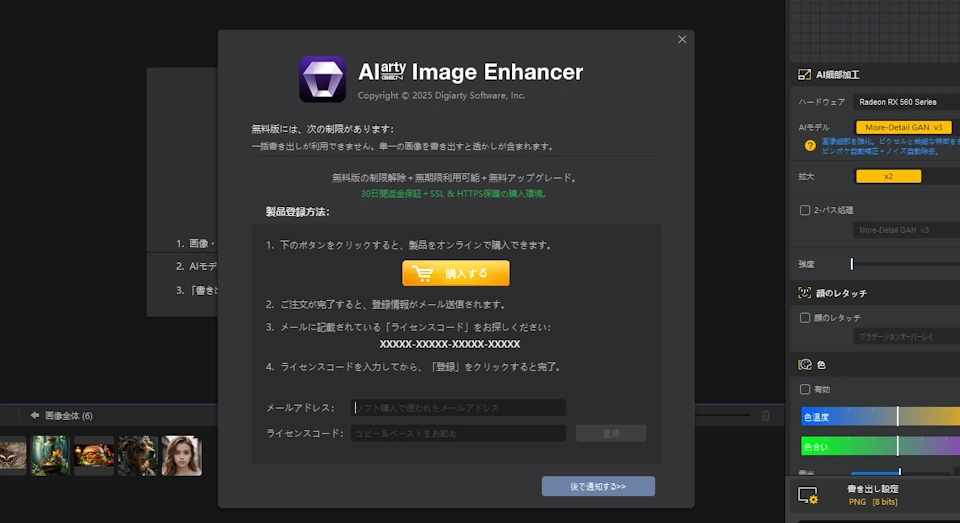Image resolution: width=960 pixels, height=523 pixels.
Task: Click the 画像全体 (6) label
Action: (69, 416)
